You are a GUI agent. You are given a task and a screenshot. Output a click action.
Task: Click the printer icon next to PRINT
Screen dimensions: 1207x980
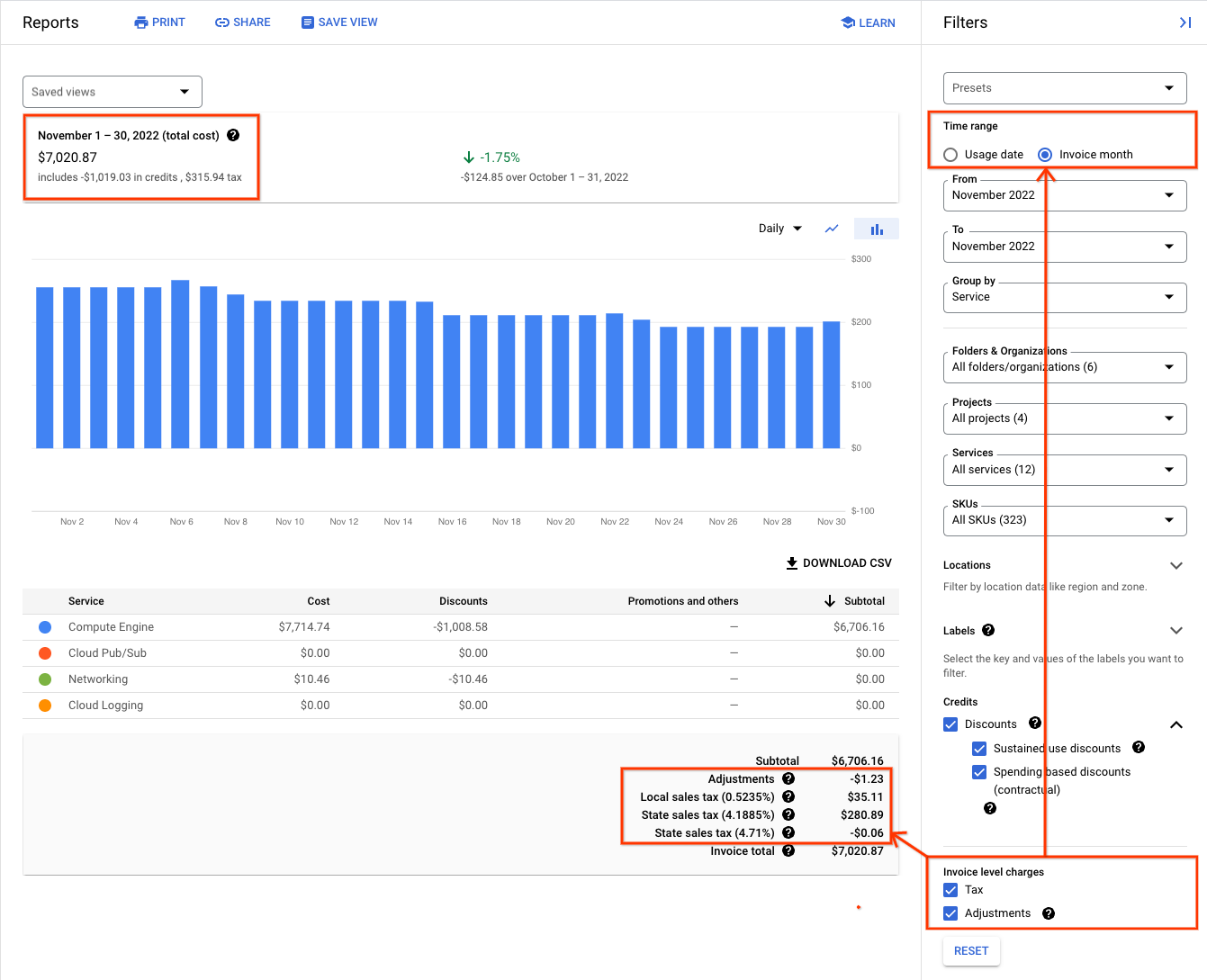[x=141, y=22]
